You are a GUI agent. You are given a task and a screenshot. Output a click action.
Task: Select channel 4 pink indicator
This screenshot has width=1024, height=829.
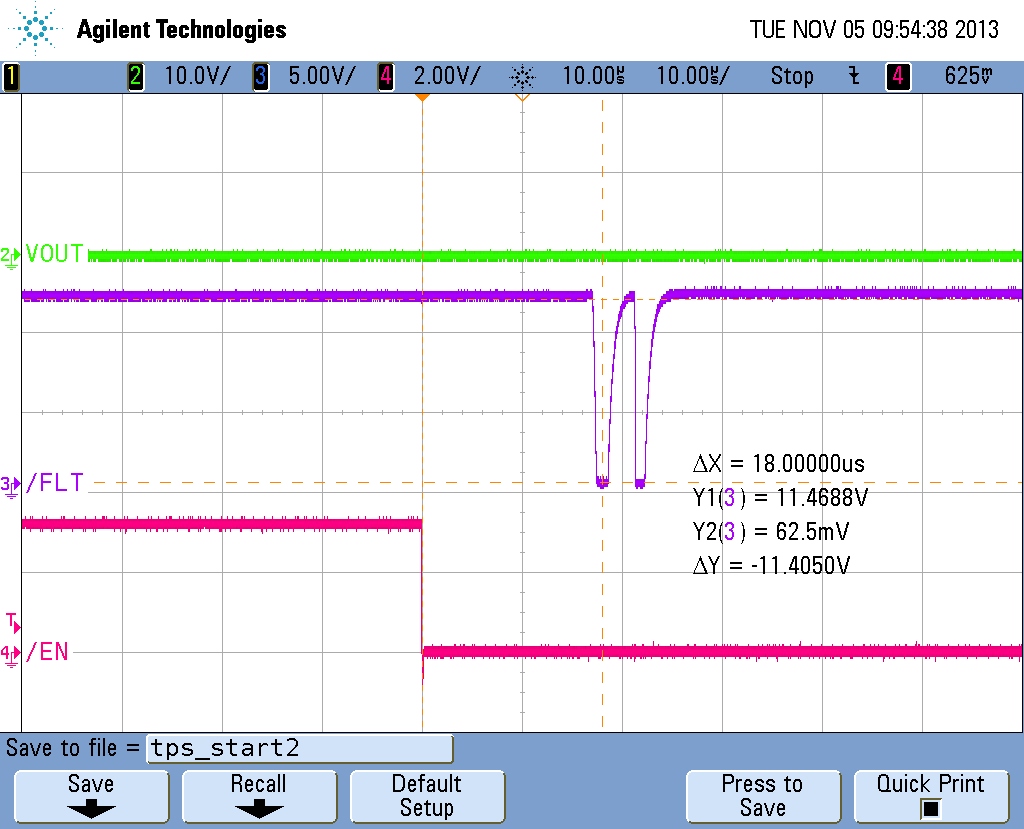click(385, 76)
